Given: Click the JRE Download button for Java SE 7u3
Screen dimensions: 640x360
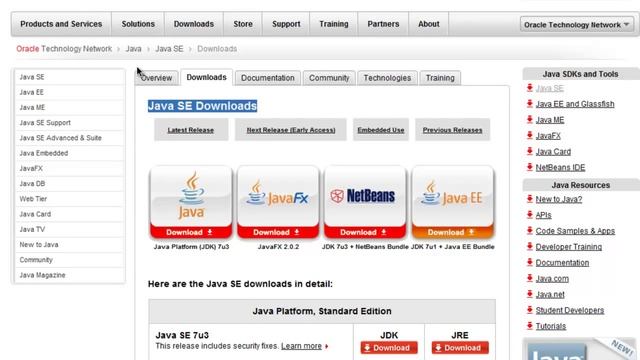Looking at the screenshot, I should coord(460,348).
